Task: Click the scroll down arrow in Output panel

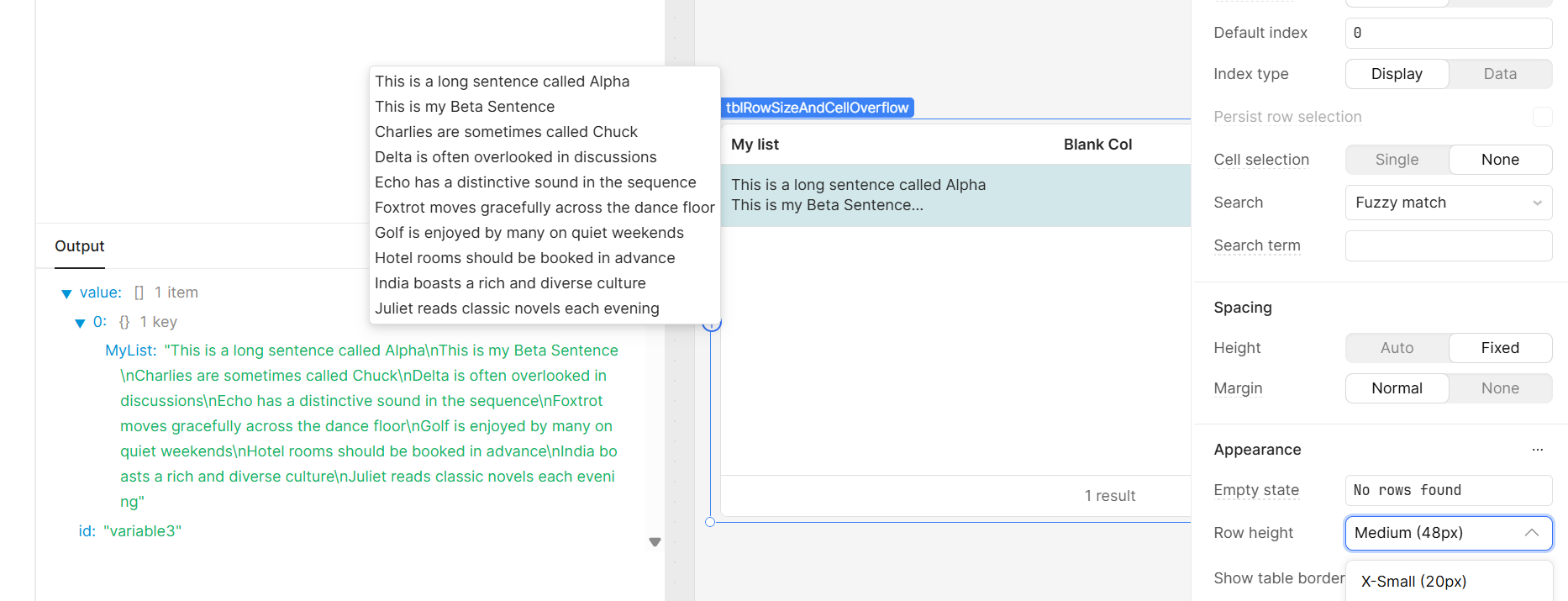Action: [655, 542]
